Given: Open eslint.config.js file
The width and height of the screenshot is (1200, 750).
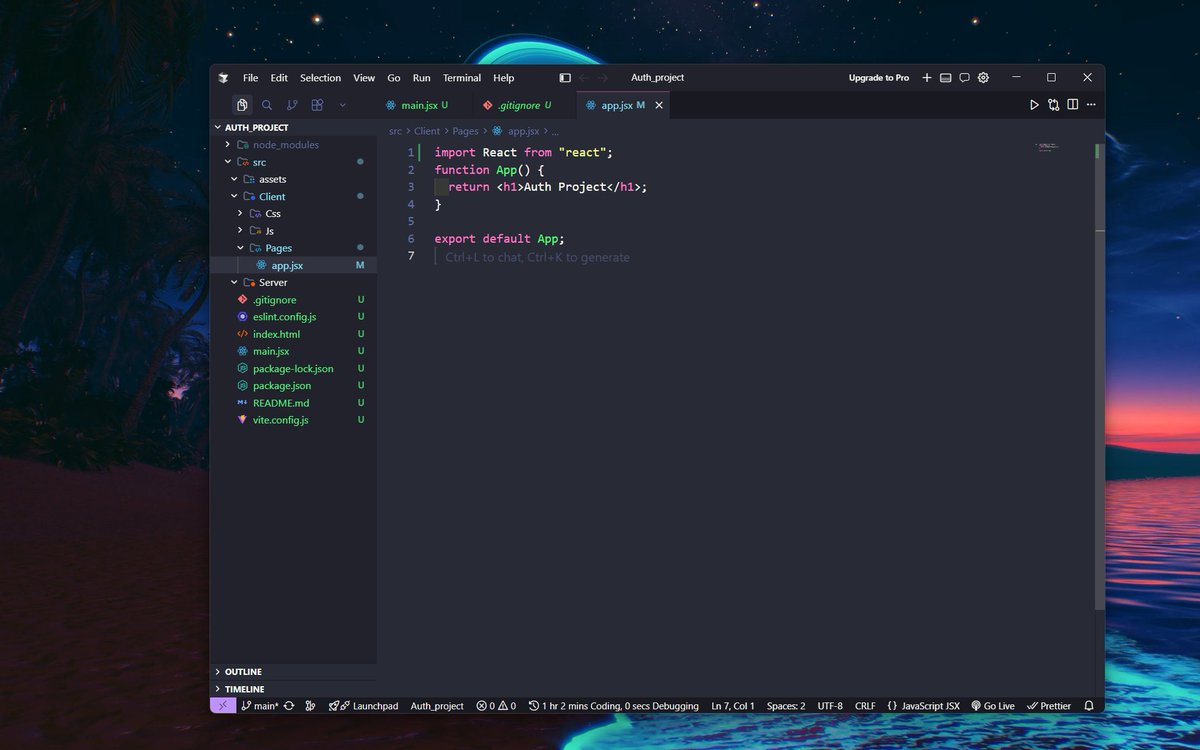Looking at the screenshot, I should pos(293,317).
